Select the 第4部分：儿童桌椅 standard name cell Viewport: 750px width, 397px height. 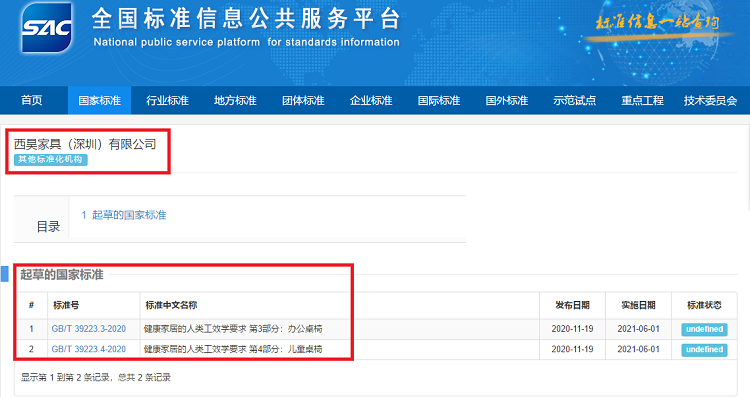[x=233, y=349]
